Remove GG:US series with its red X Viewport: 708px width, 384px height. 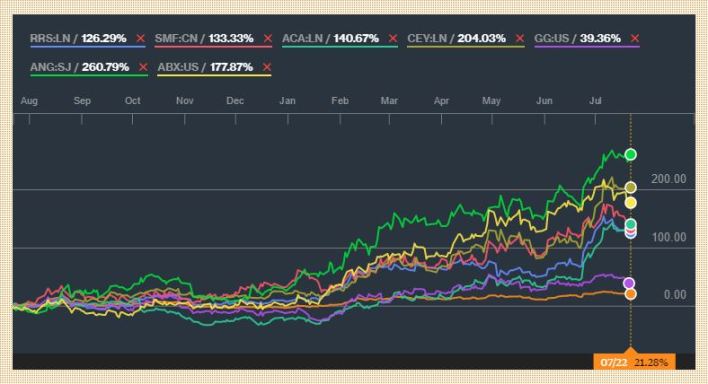coord(635,38)
